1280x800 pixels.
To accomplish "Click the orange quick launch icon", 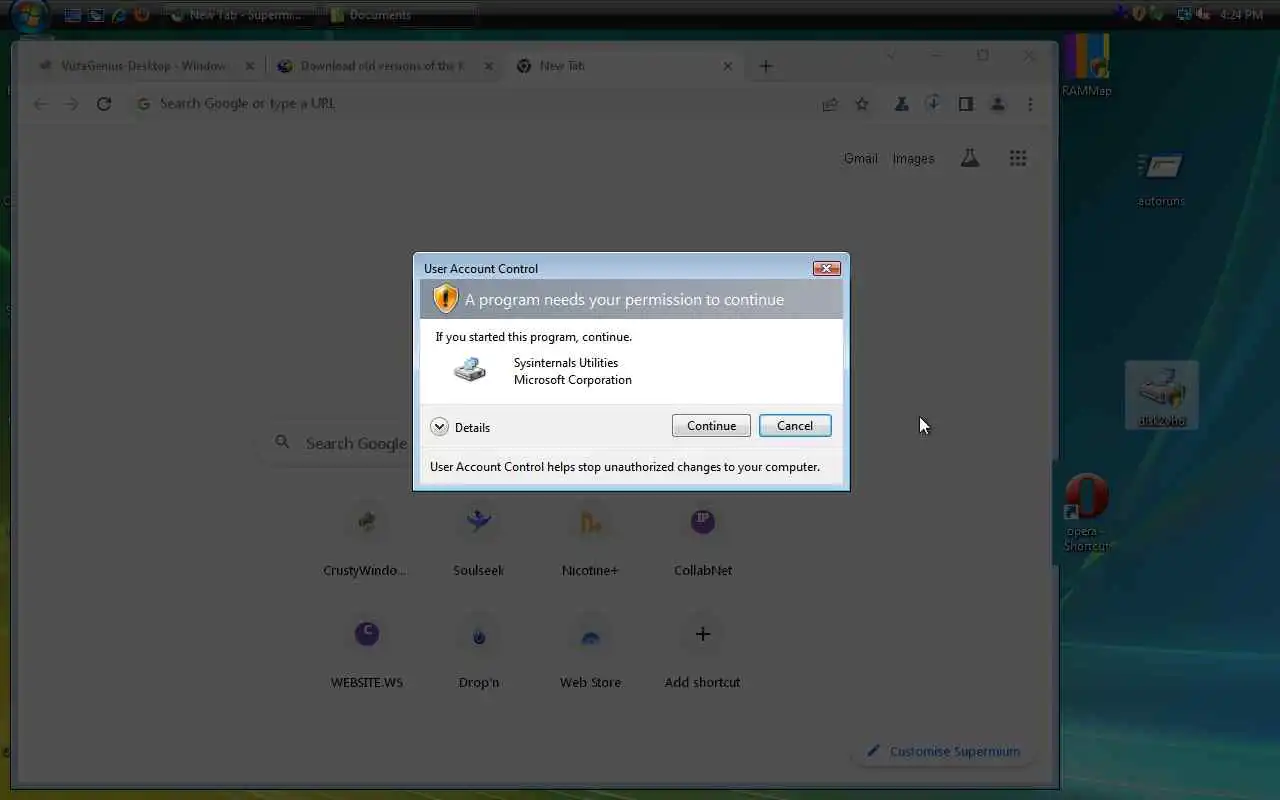I will [142, 15].
